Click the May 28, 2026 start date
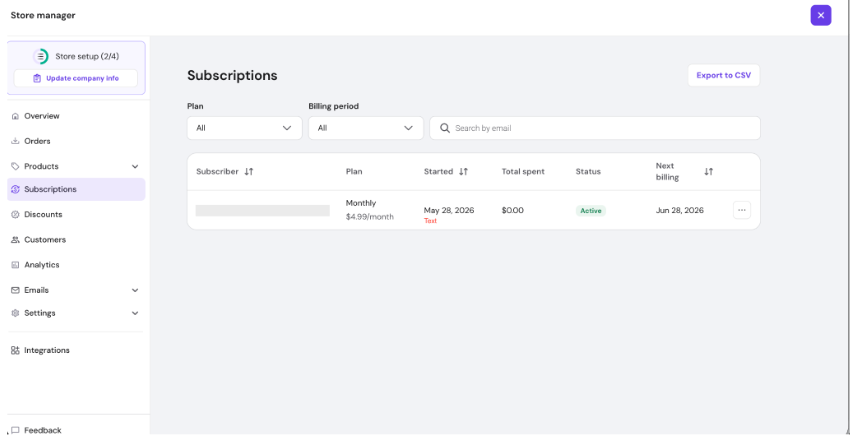Image resolution: width=850 pixels, height=440 pixels. coord(449,210)
